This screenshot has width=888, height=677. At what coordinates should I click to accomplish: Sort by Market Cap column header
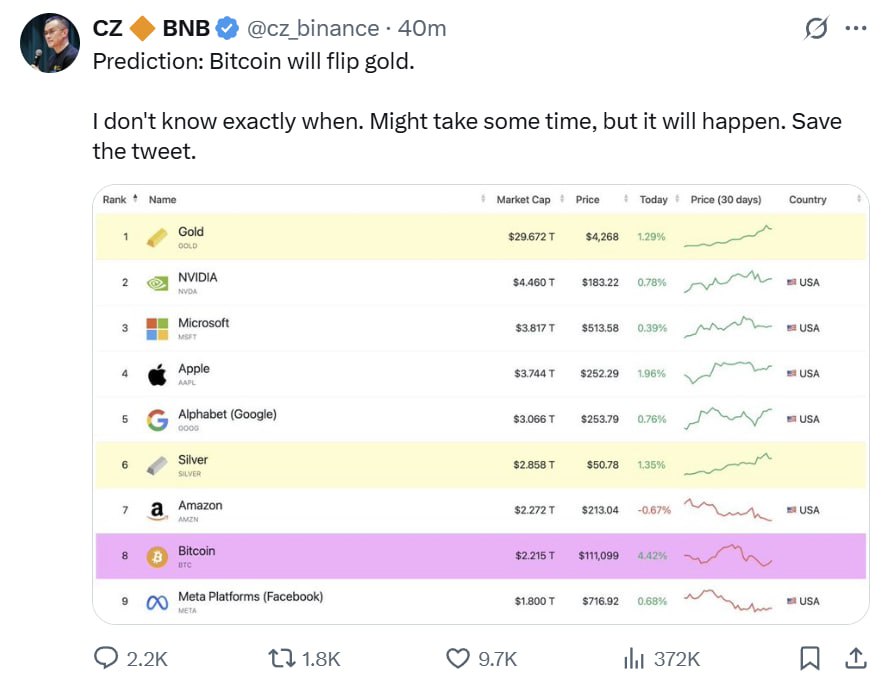[x=523, y=199]
